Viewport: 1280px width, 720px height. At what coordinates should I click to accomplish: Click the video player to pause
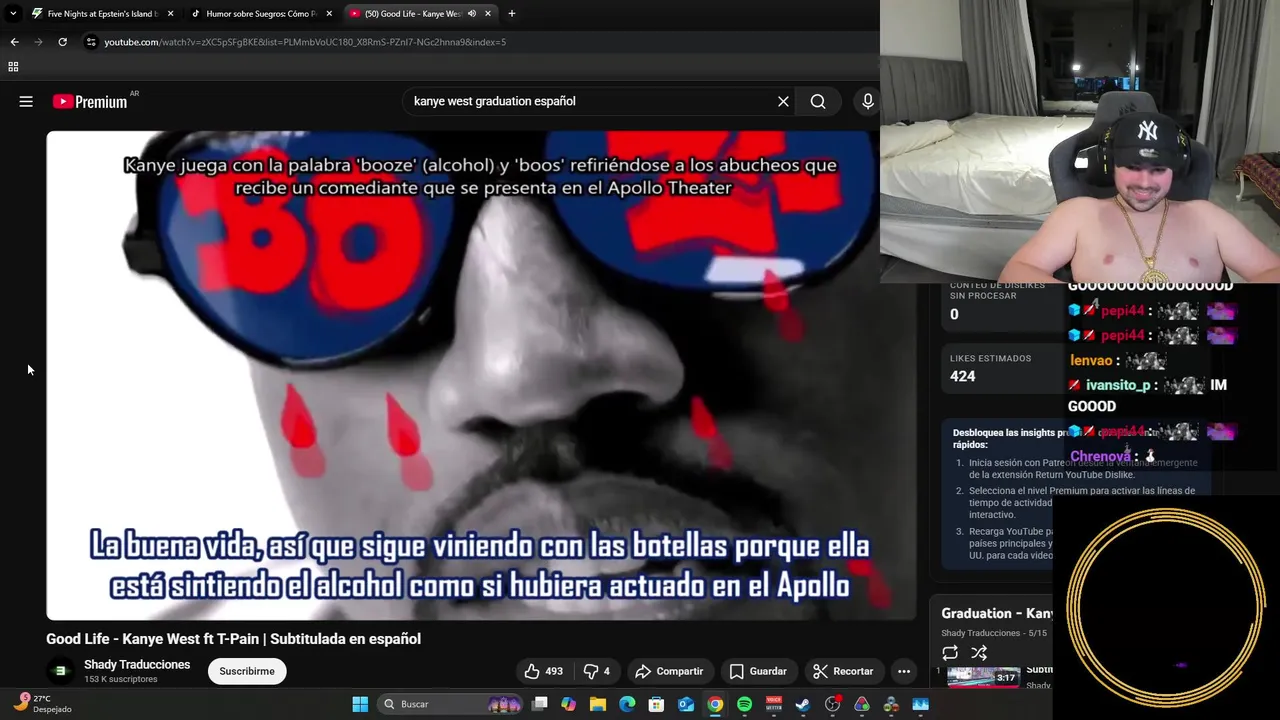[x=480, y=375]
